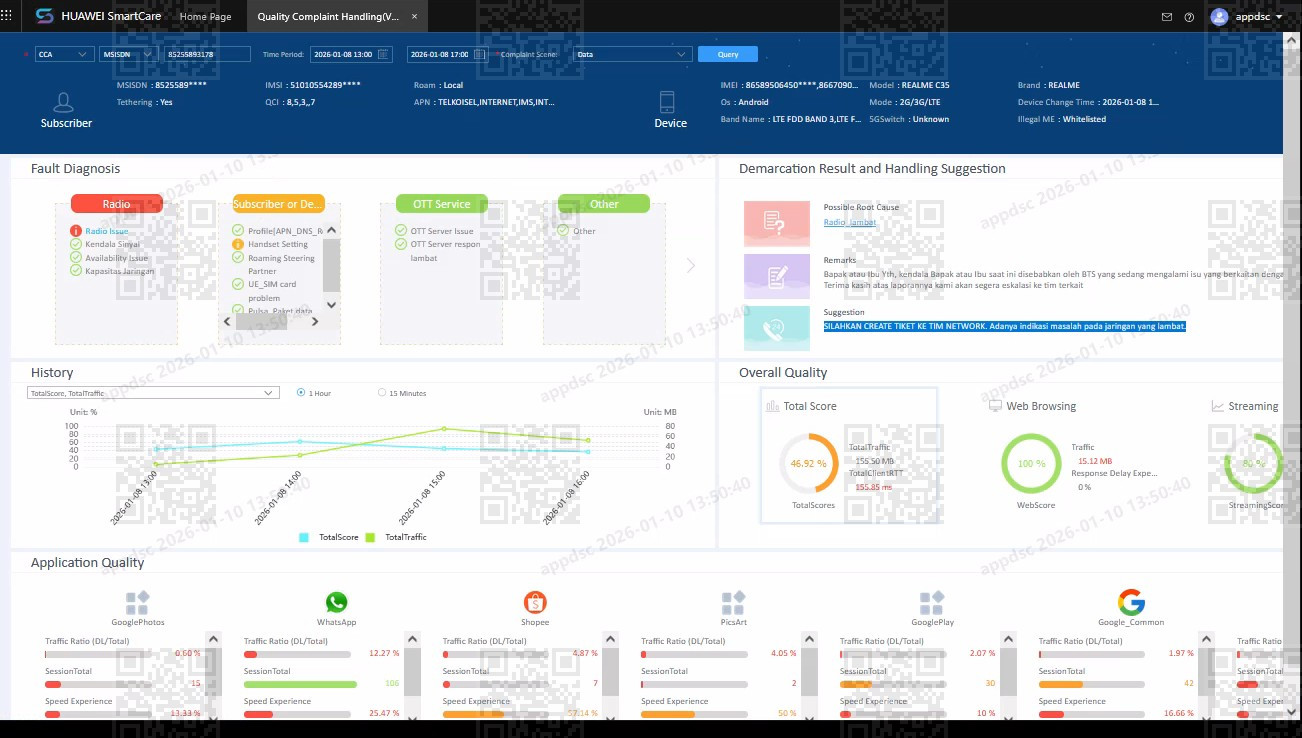Select the 15 Minutes radio button

click(x=382, y=393)
